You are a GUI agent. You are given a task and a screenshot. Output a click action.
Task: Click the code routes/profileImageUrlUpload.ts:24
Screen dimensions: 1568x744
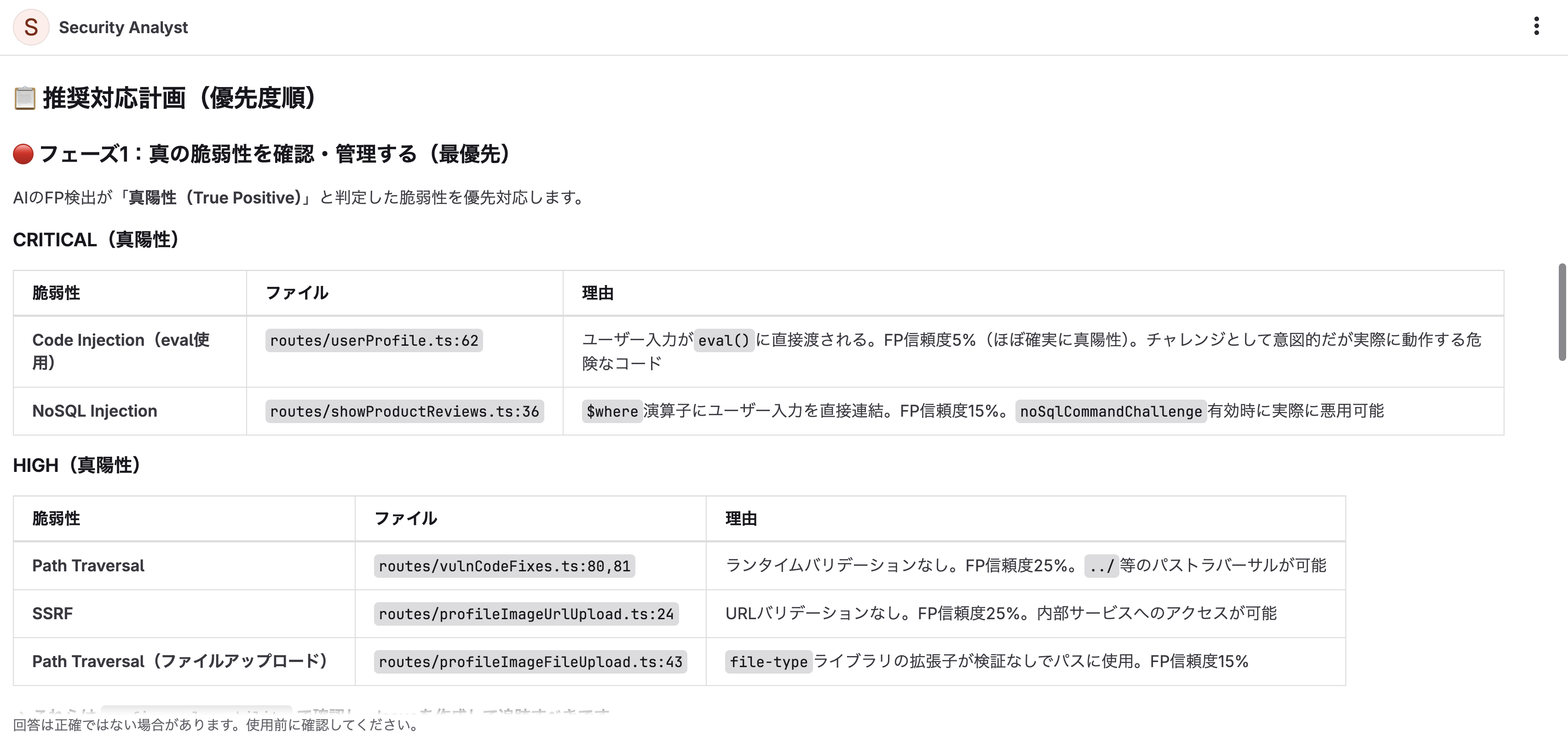pos(526,614)
